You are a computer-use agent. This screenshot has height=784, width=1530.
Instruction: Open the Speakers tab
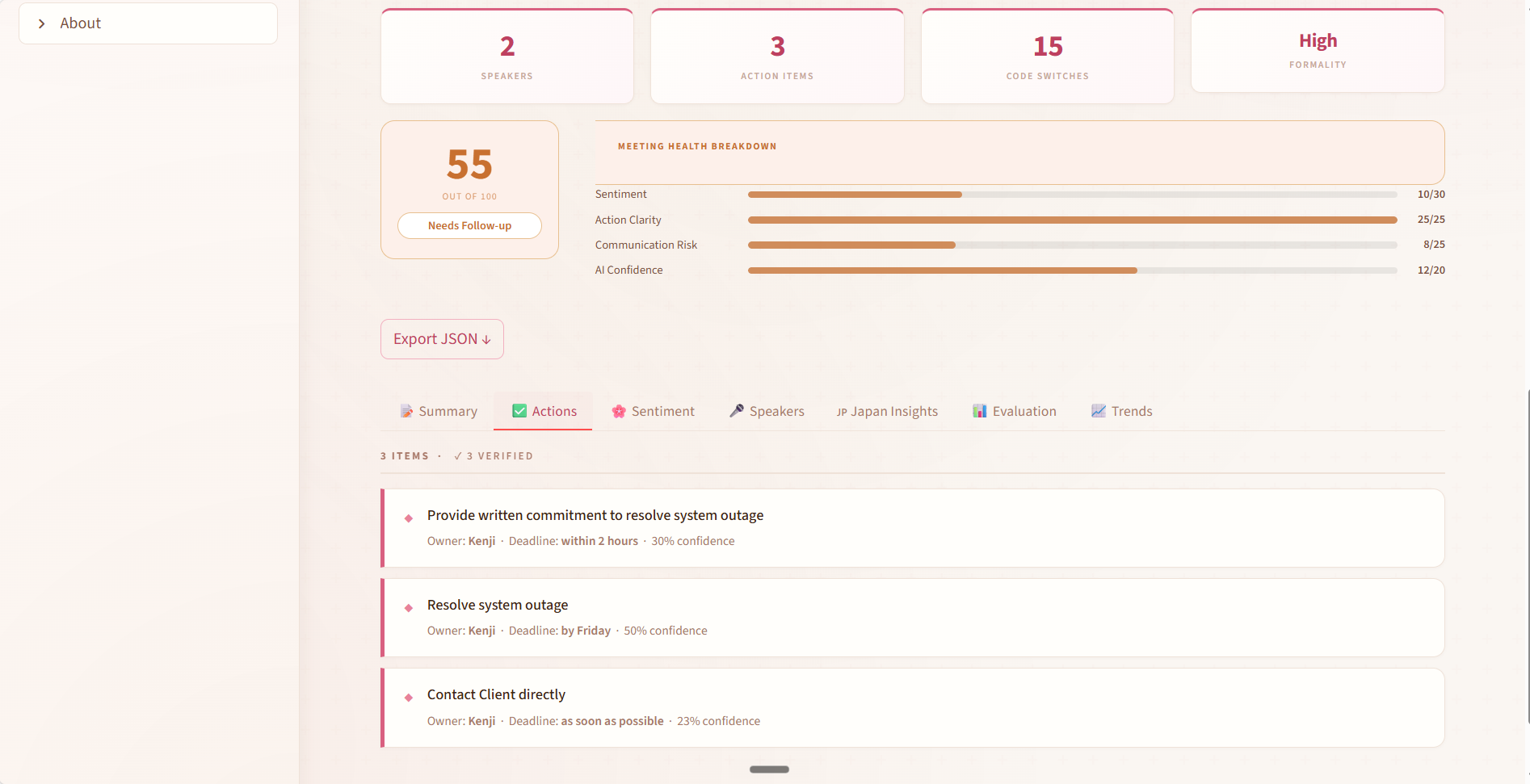click(x=767, y=411)
